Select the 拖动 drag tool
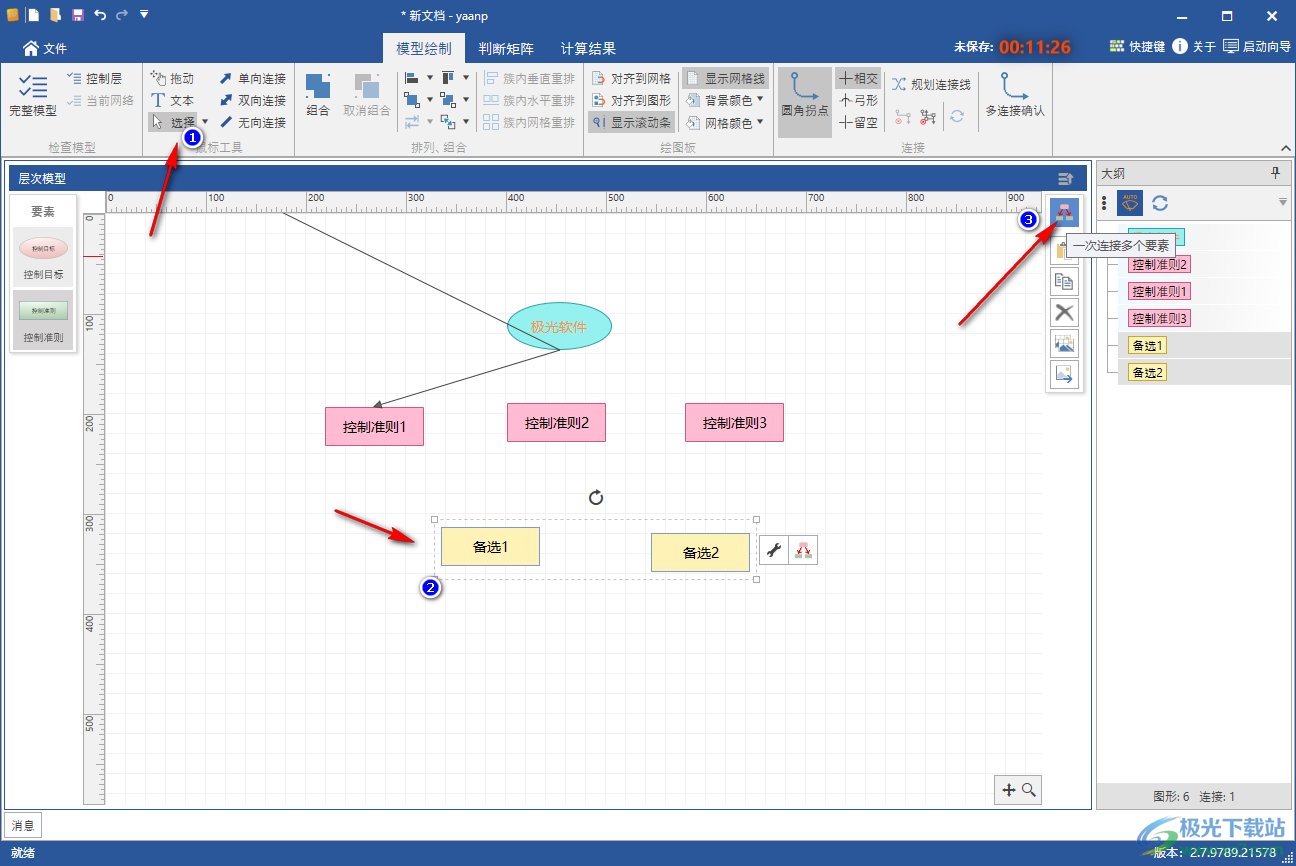The width and height of the screenshot is (1296, 866). coord(172,78)
